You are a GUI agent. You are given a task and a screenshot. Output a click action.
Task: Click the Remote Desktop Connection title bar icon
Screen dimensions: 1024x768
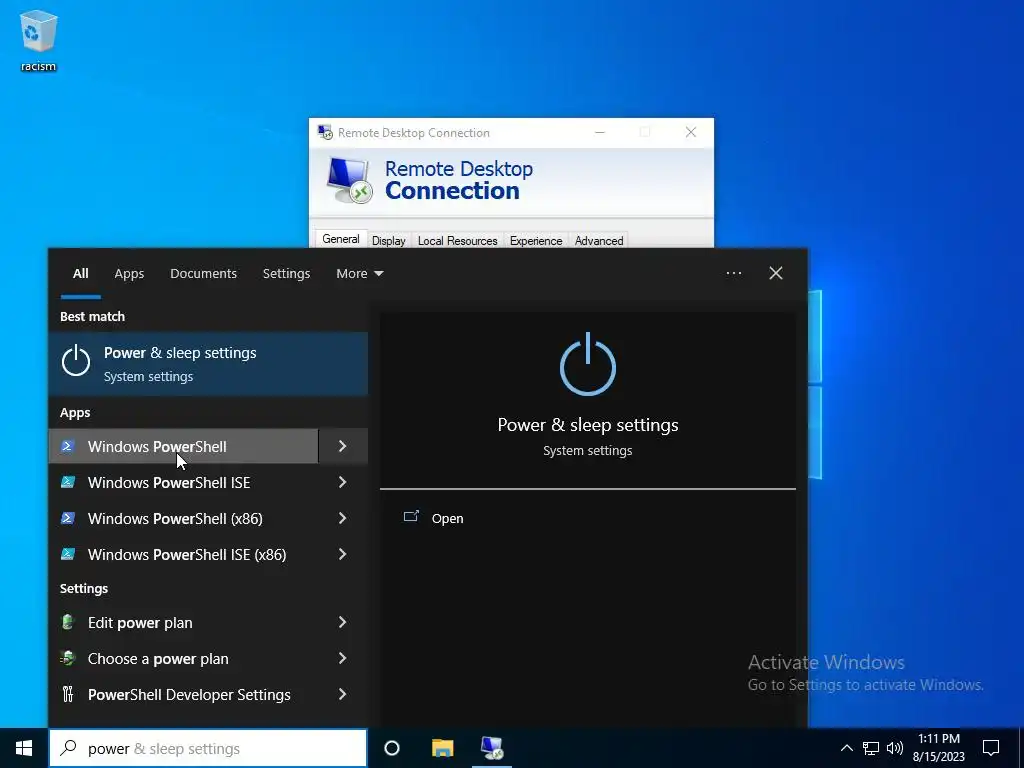(x=325, y=133)
